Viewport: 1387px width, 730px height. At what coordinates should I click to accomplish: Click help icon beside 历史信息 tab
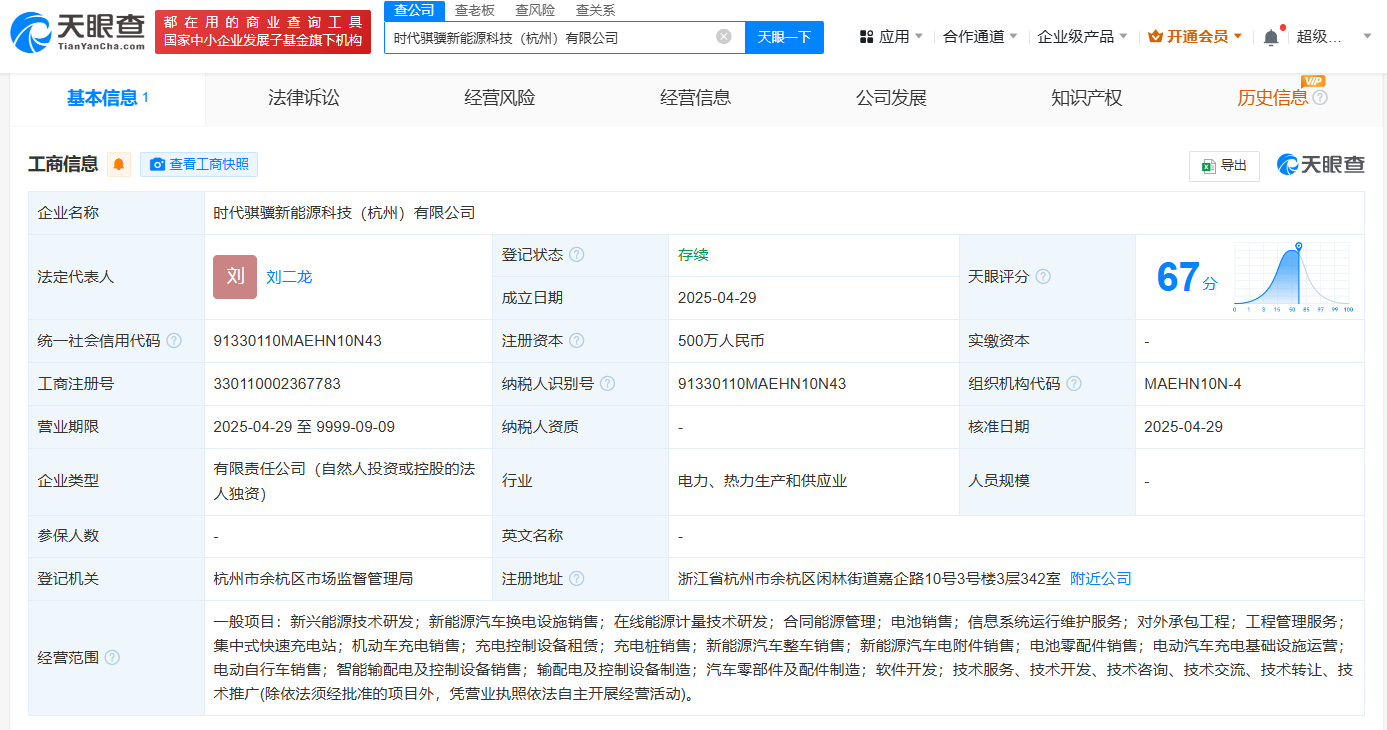1320,98
